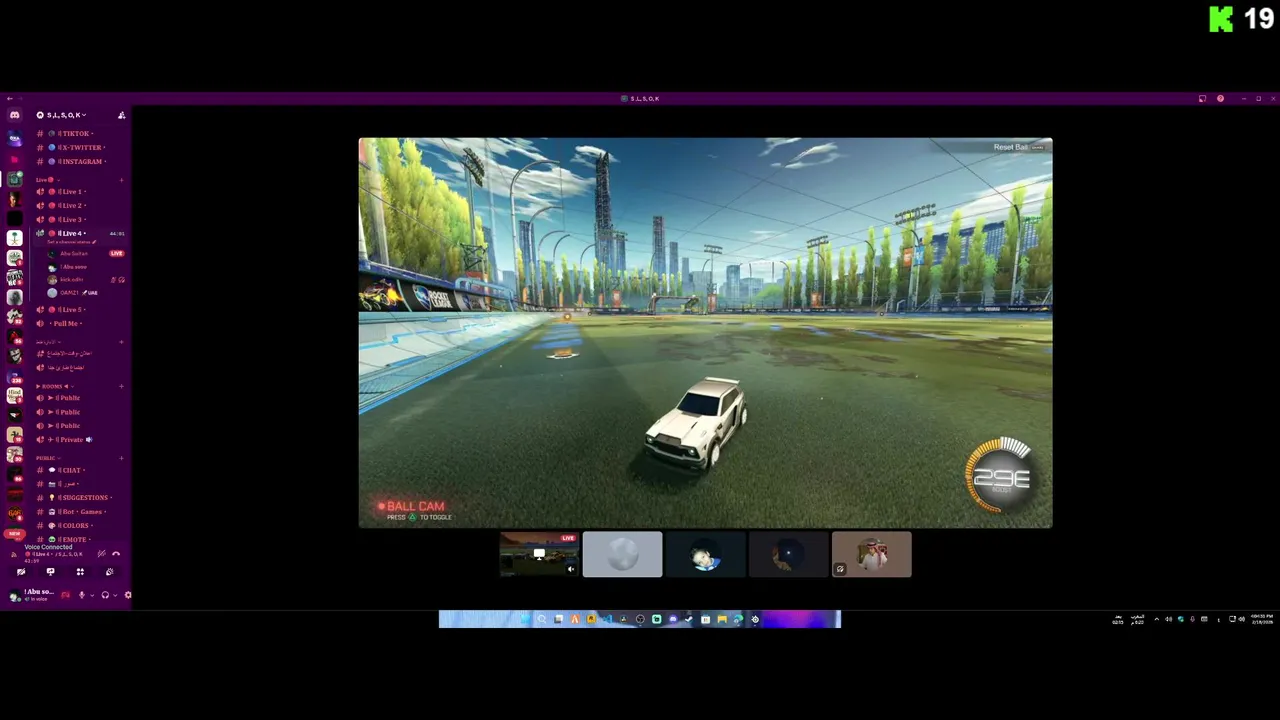
Task: Click the NEW unreads pill
Action: [x=15, y=534]
